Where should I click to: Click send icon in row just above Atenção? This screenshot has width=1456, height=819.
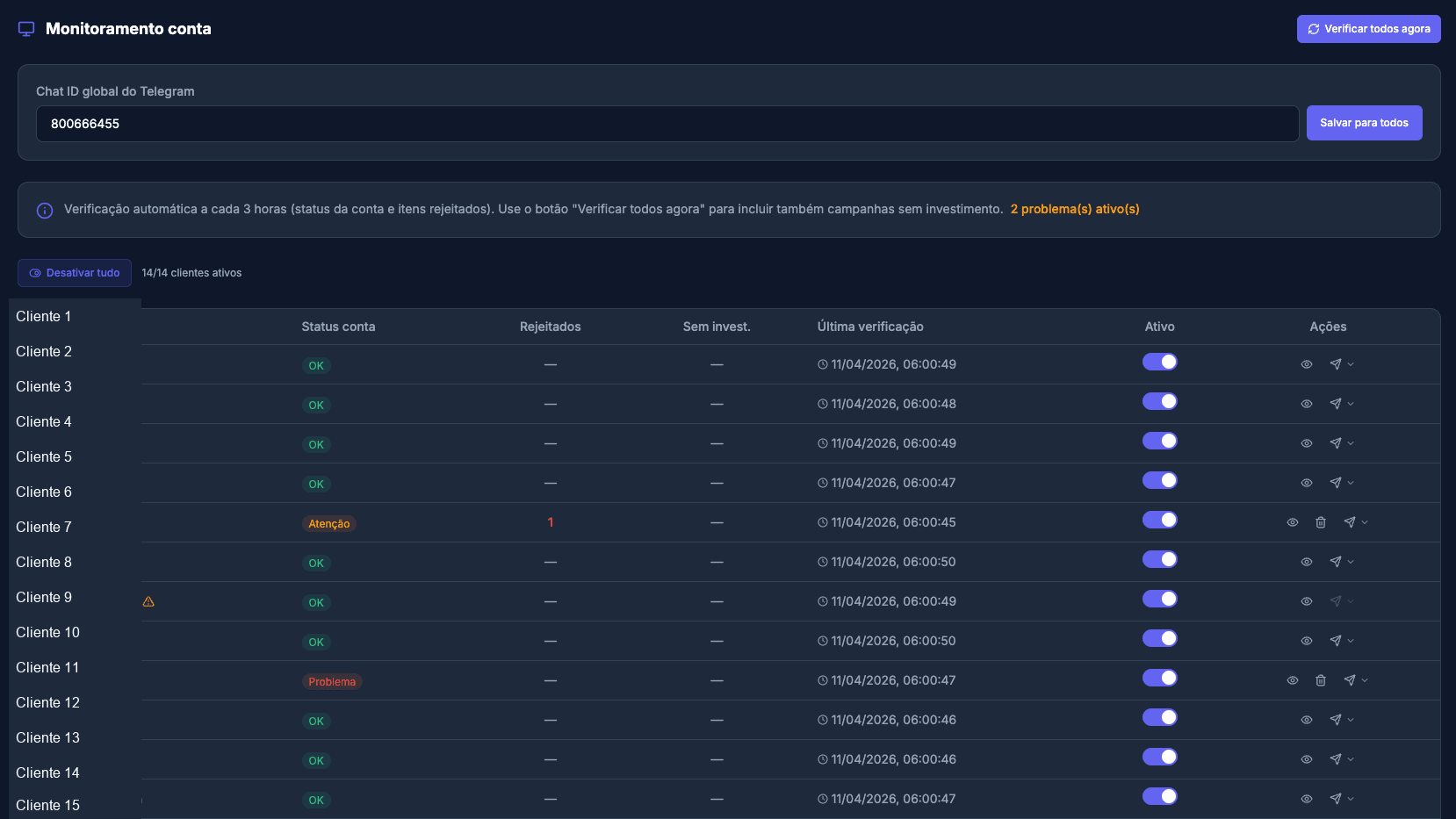[1336, 483]
